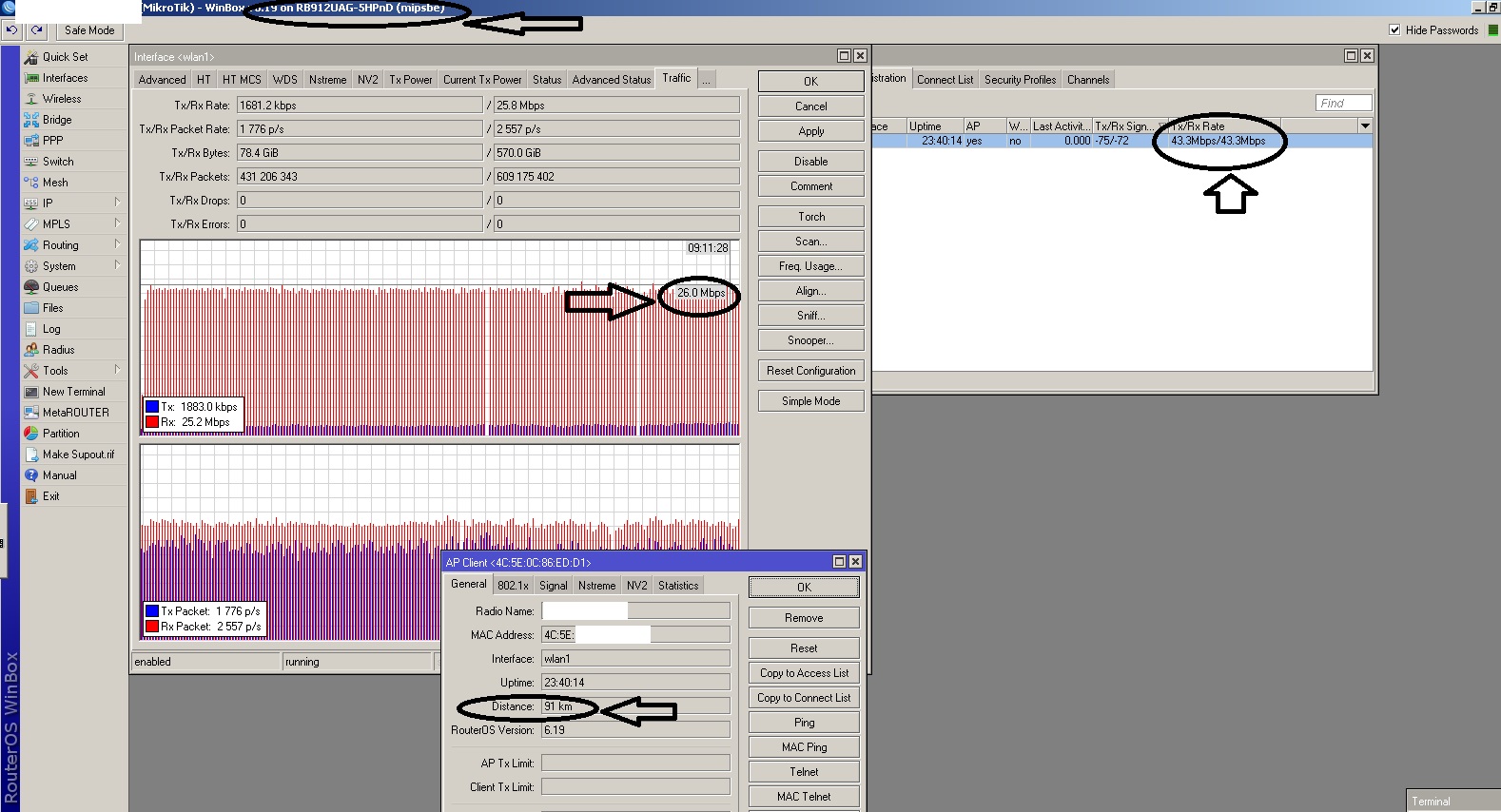Open the Files list

point(52,308)
